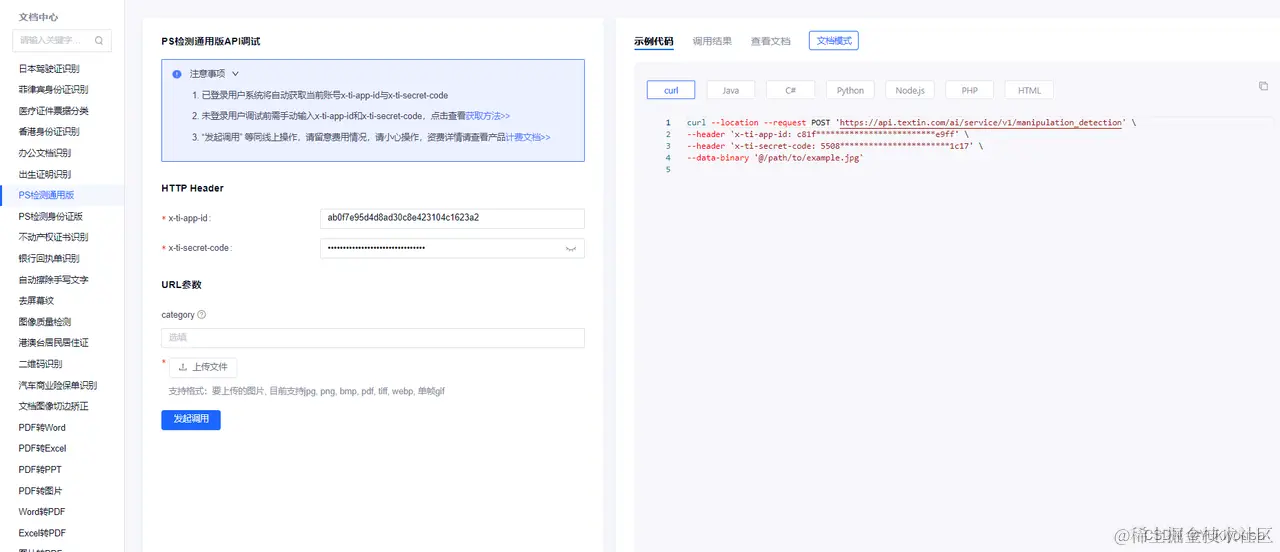Open 菲律宾身份证识别 in the sidebar
1280x552 pixels.
[x=54, y=89]
